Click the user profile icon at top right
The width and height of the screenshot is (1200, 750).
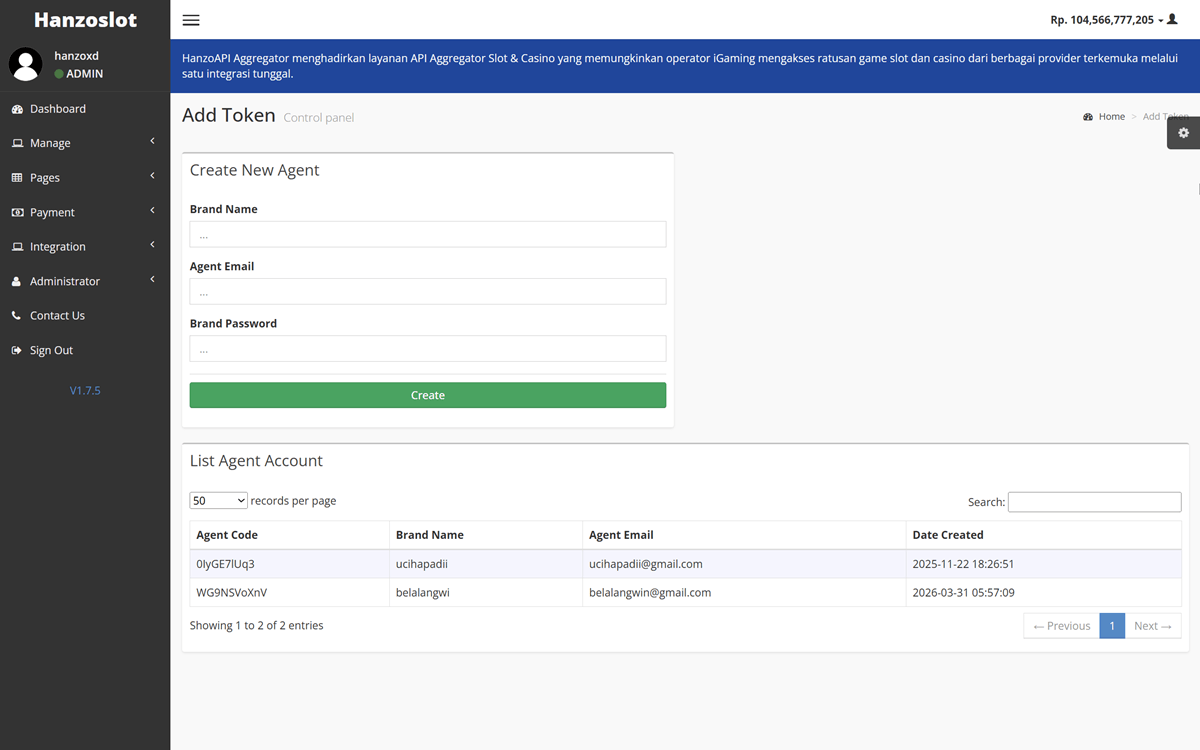(x=1173, y=19)
